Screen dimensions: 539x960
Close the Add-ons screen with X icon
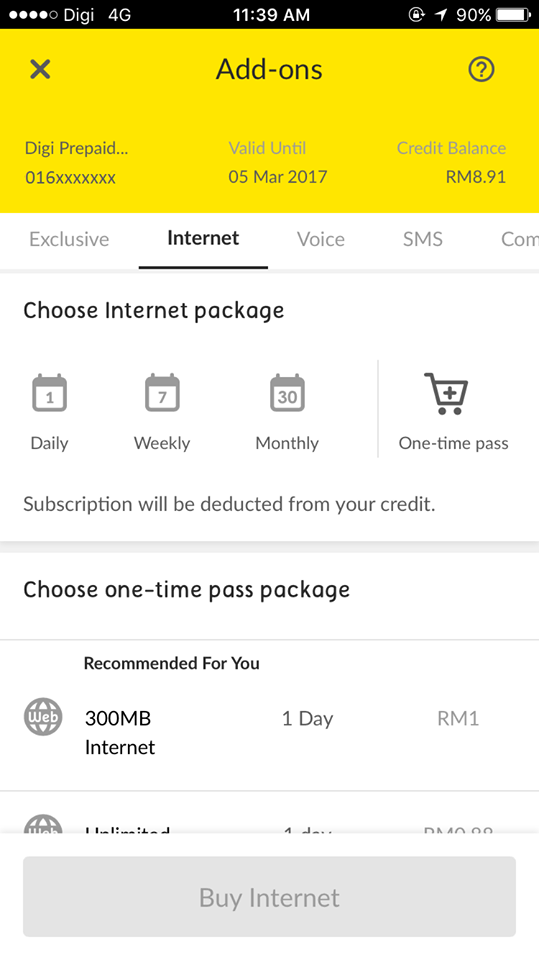40,69
